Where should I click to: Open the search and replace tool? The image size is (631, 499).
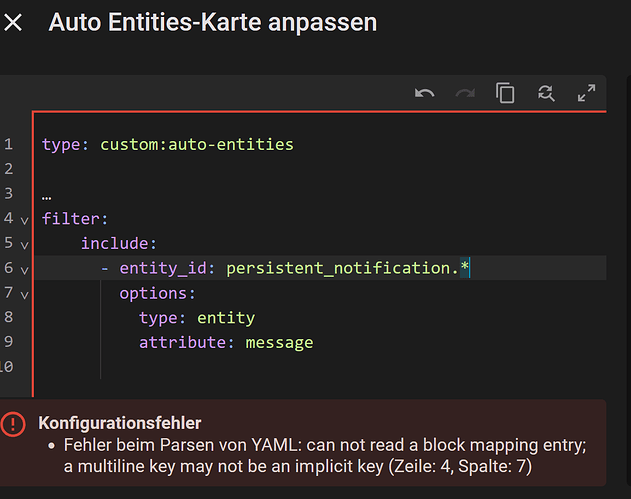(x=546, y=93)
